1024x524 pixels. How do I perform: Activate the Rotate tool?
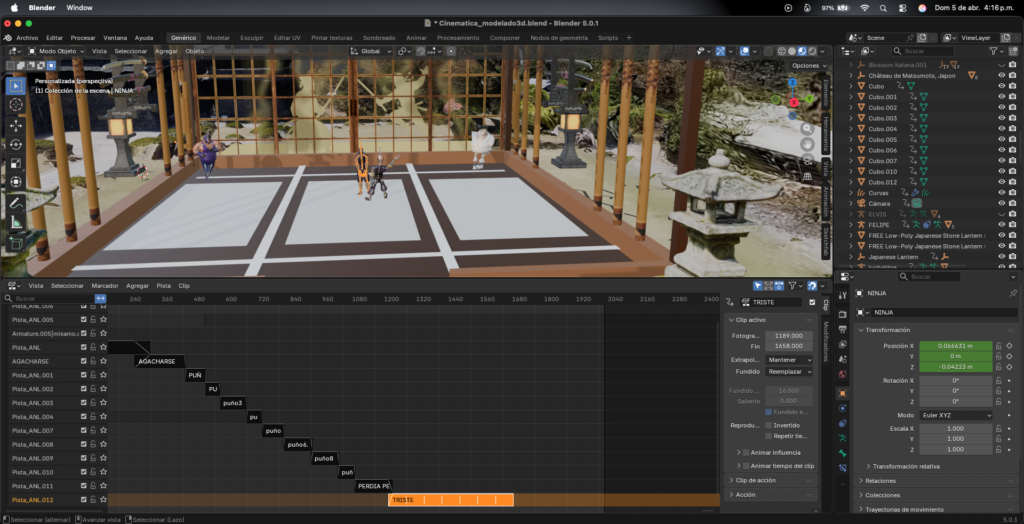(x=16, y=145)
